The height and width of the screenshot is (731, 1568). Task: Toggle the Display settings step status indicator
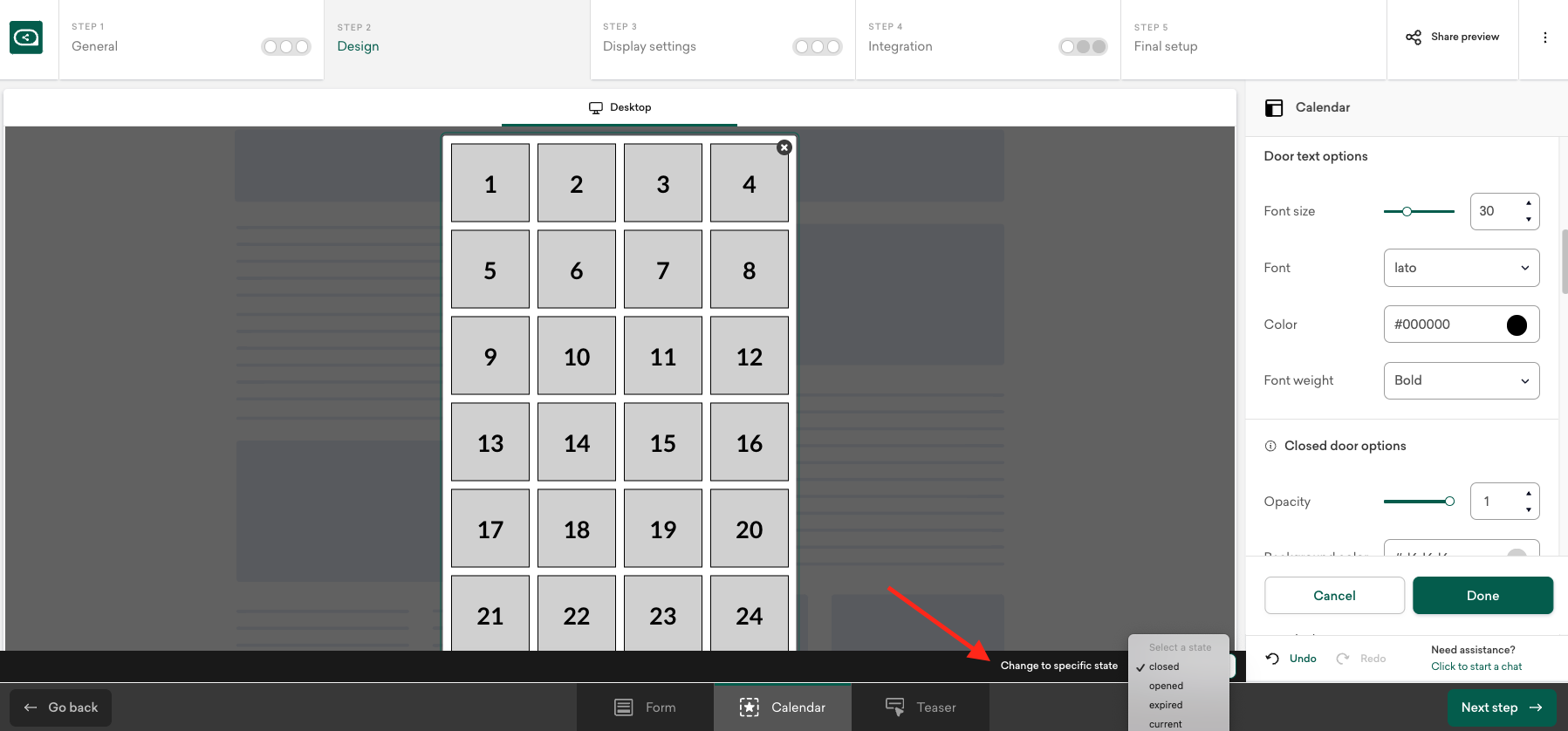tap(818, 47)
